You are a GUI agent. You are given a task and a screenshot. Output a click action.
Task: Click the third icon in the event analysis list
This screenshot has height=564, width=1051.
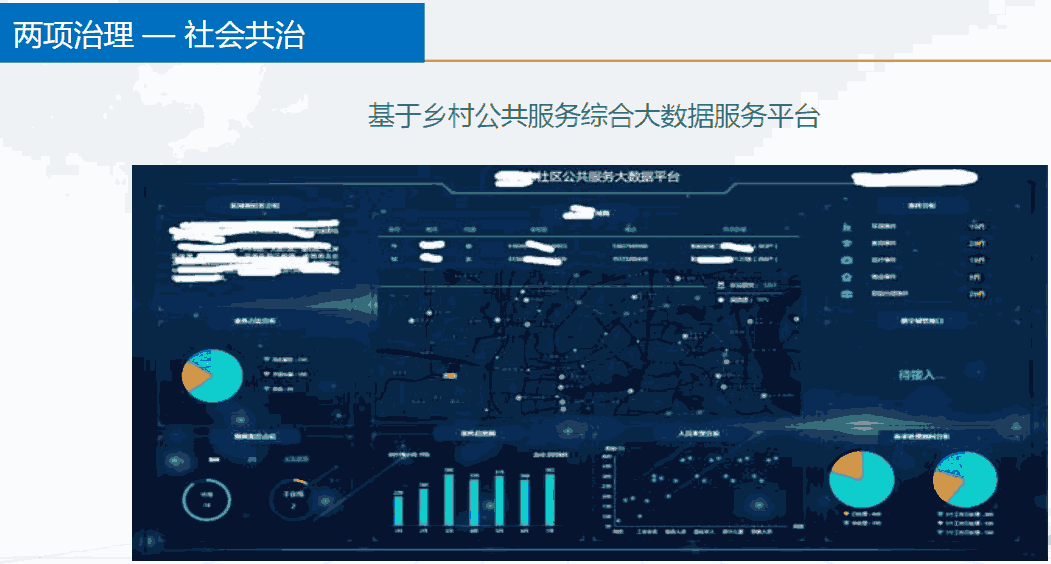click(x=848, y=260)
